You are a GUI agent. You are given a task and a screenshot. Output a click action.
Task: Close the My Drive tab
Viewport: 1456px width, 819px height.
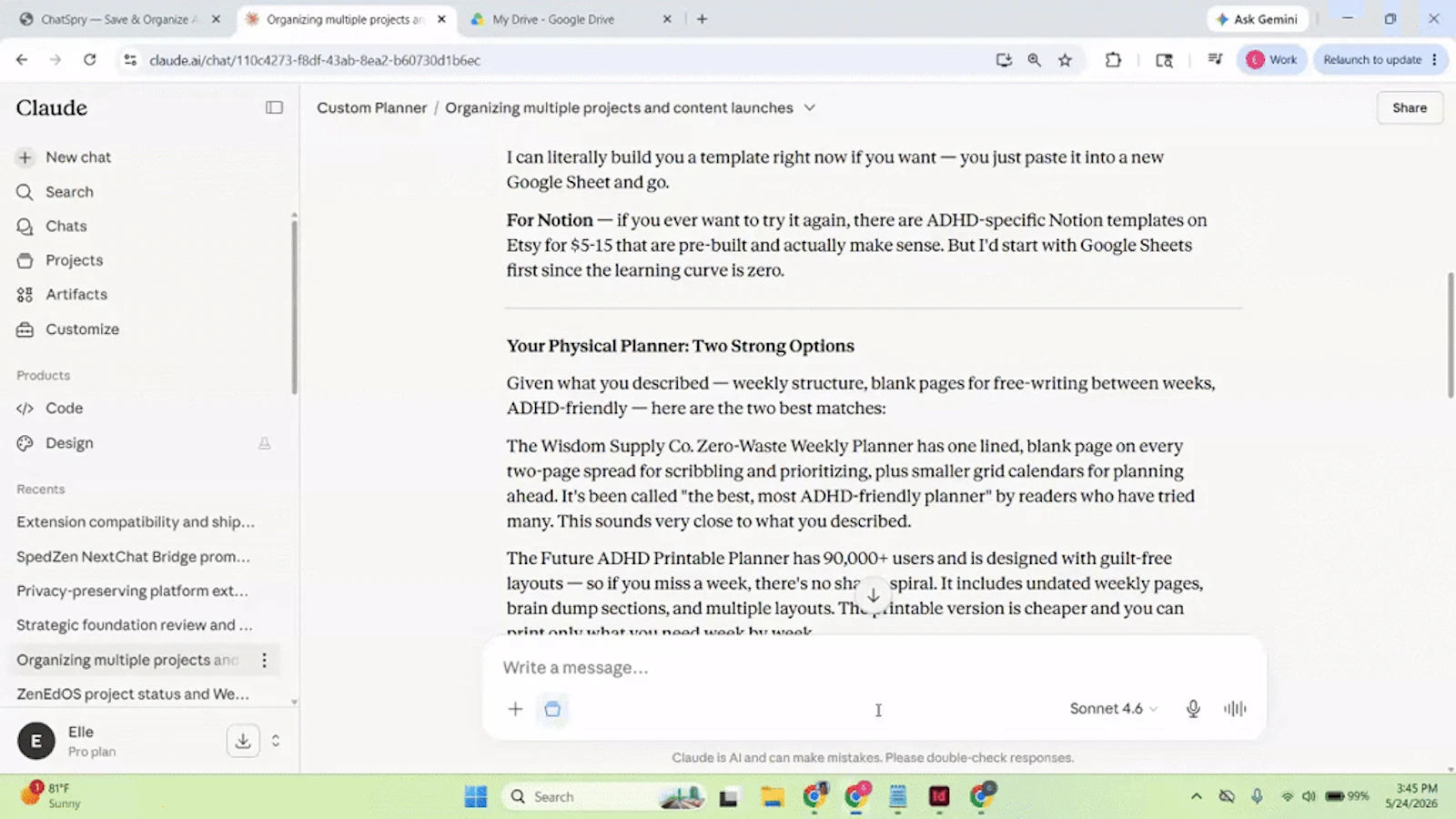pyautogui.click(x=667, y=19)
